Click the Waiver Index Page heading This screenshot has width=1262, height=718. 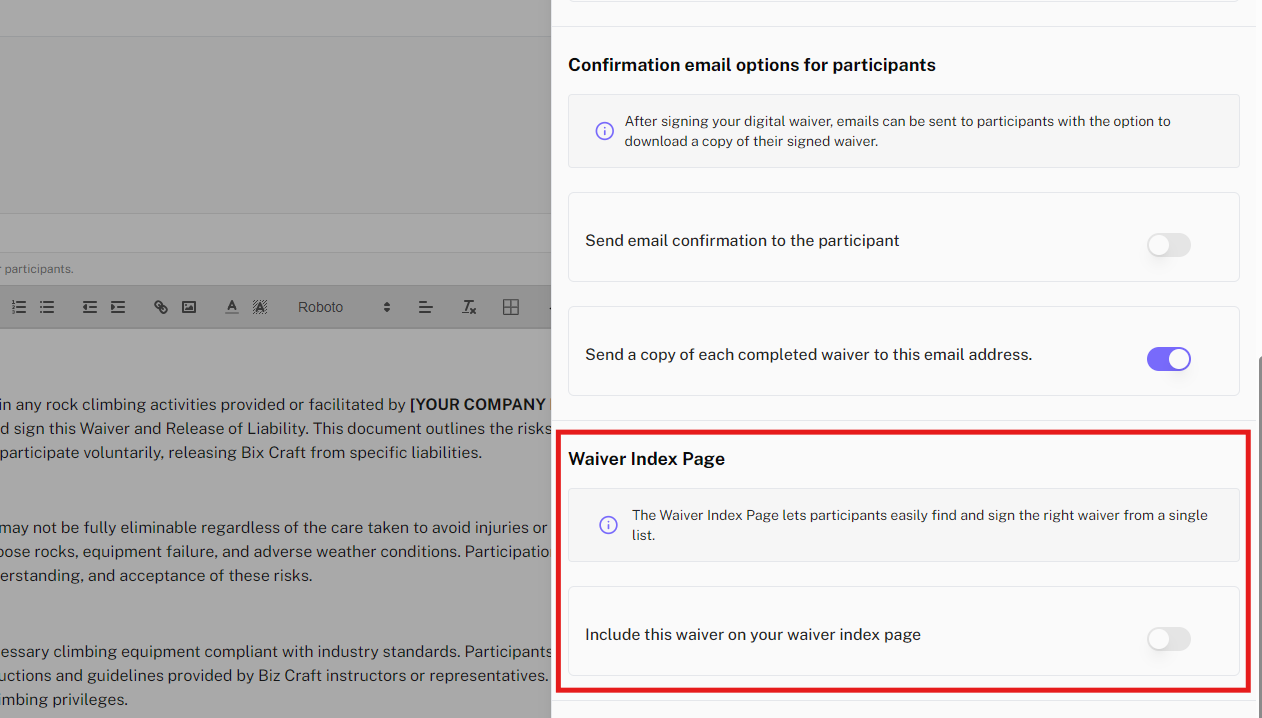[646, 459]
